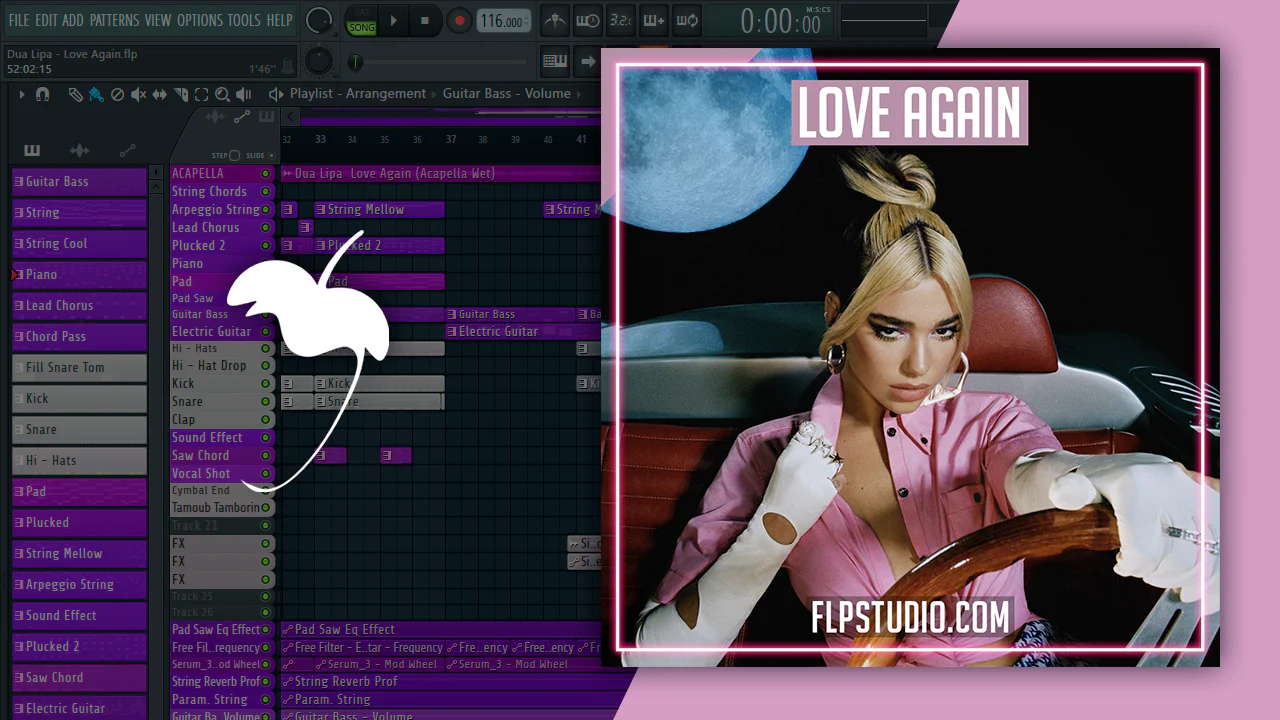Pick the Zoom magnifier tool
This screenshot has height=720, width=1280.
coord(222,94)
